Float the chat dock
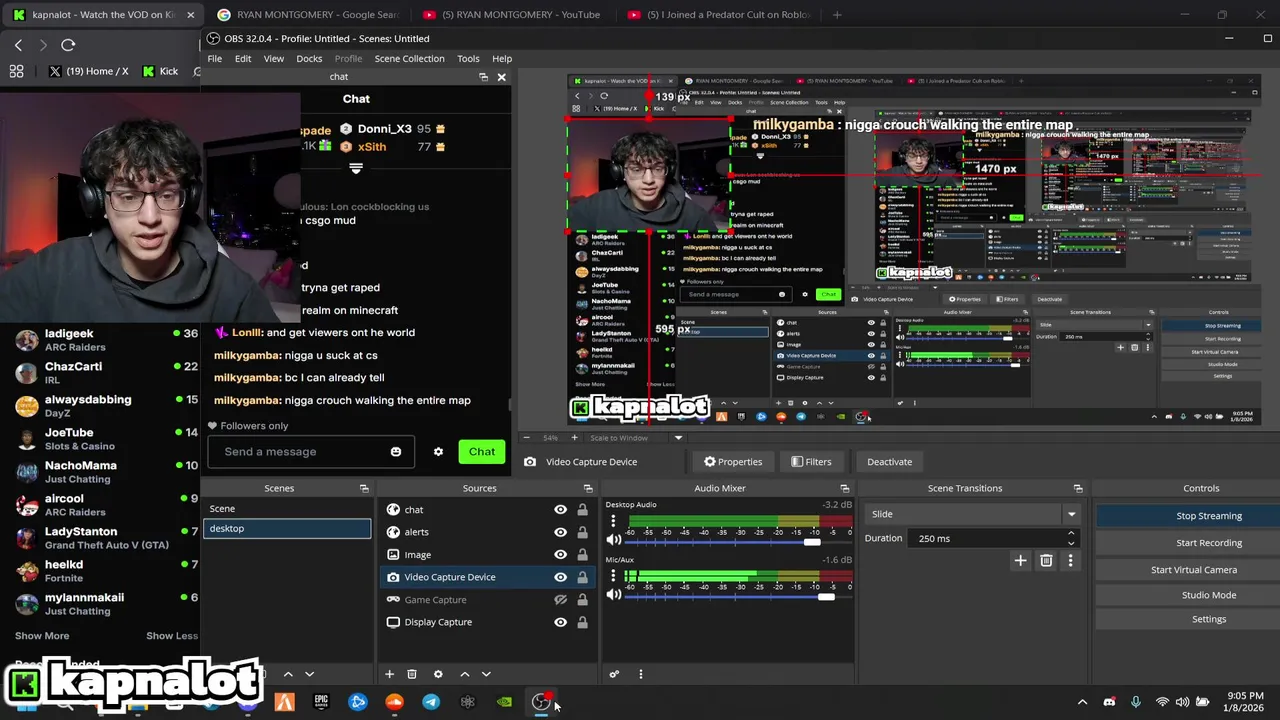 483,77
